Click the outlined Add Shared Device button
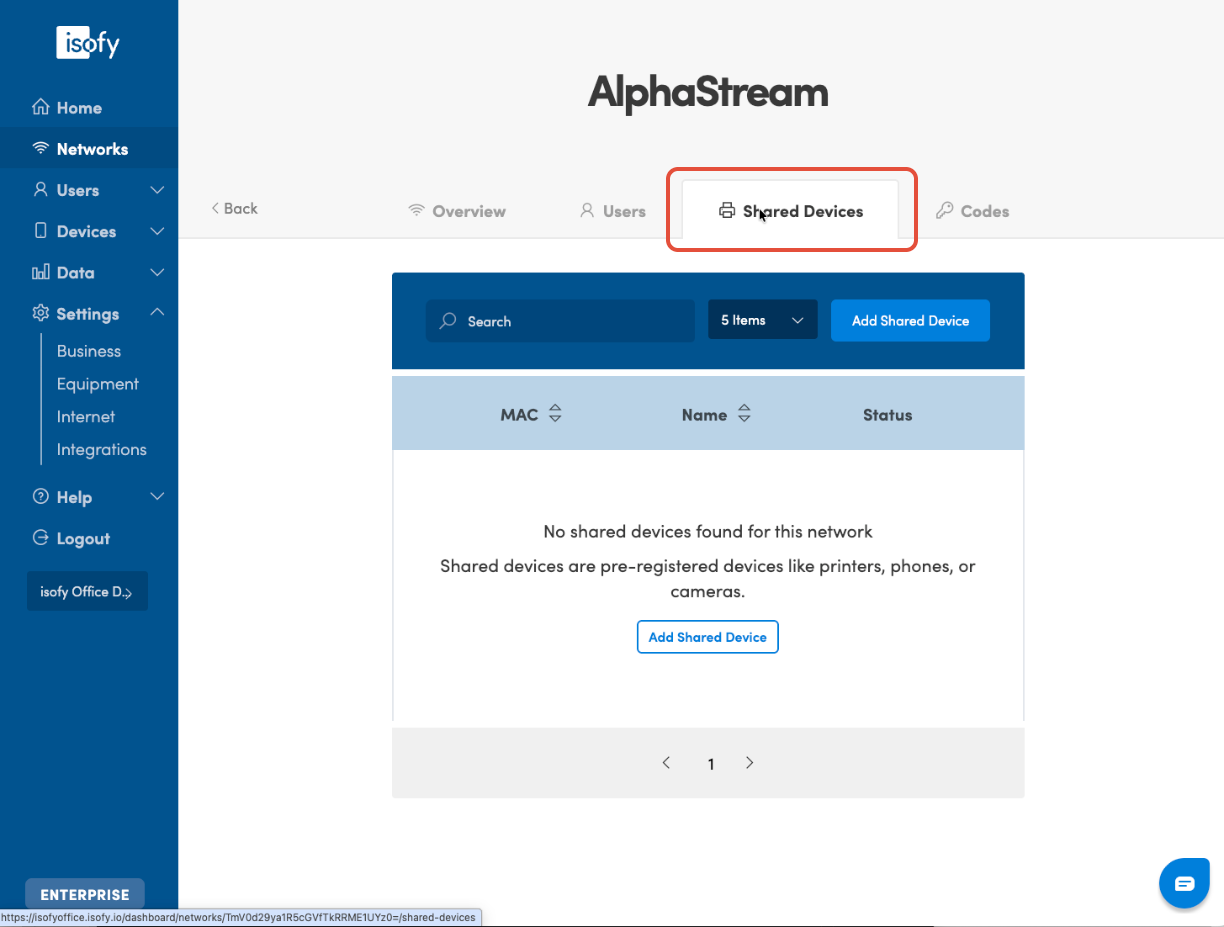Image resolution: width=1224 pixels, height=927 pixels. click(707, 637)
